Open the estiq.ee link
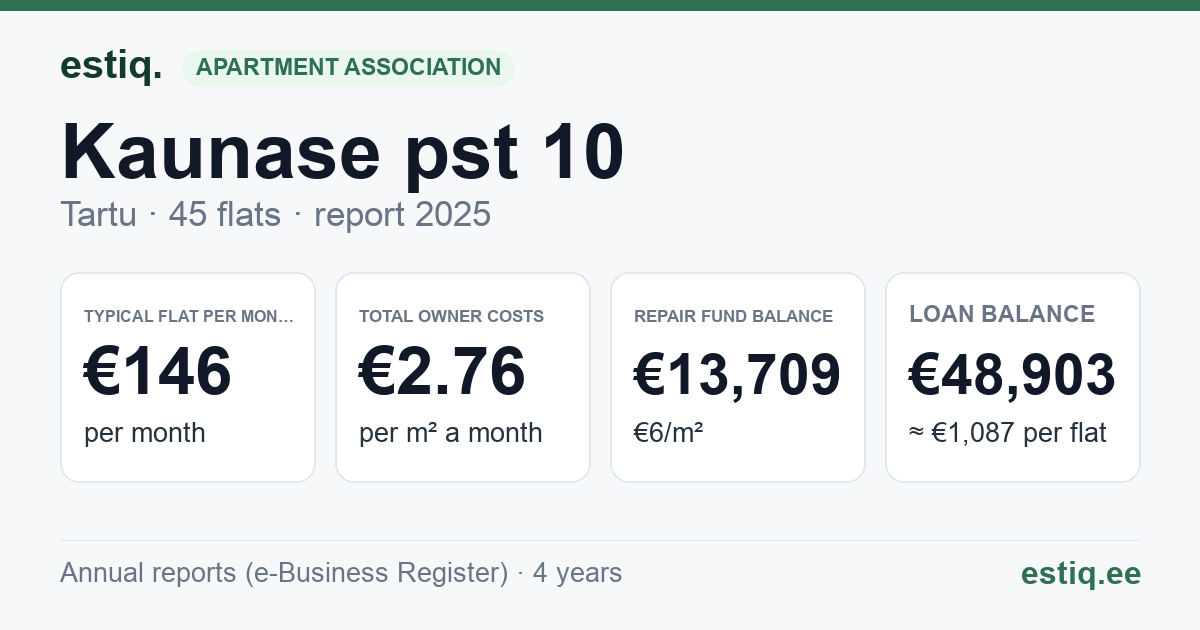 [x=1080, y=573]
